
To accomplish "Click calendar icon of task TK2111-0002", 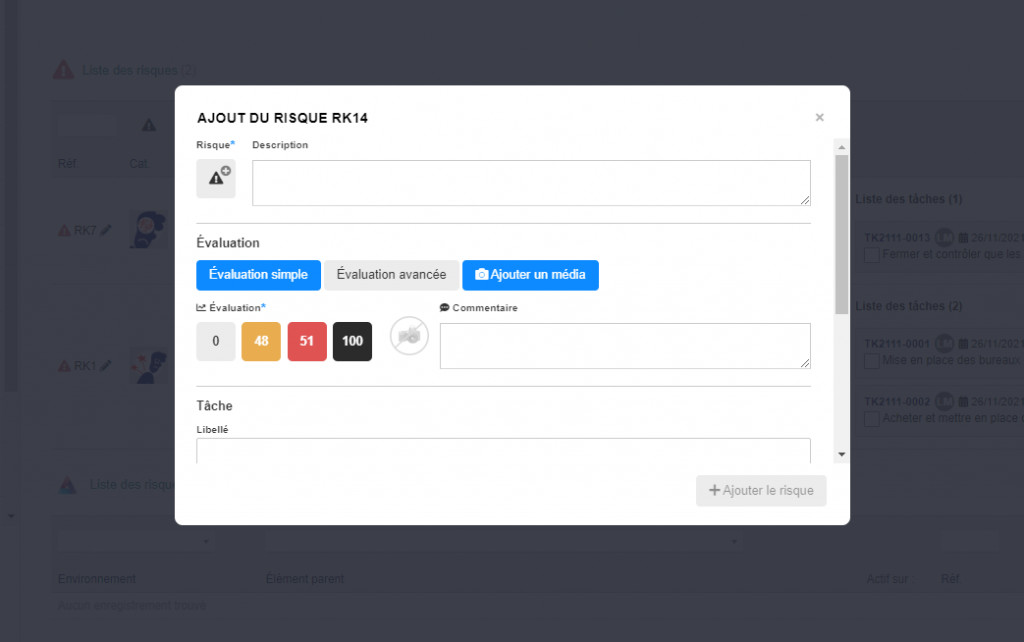I will point(963,402).
